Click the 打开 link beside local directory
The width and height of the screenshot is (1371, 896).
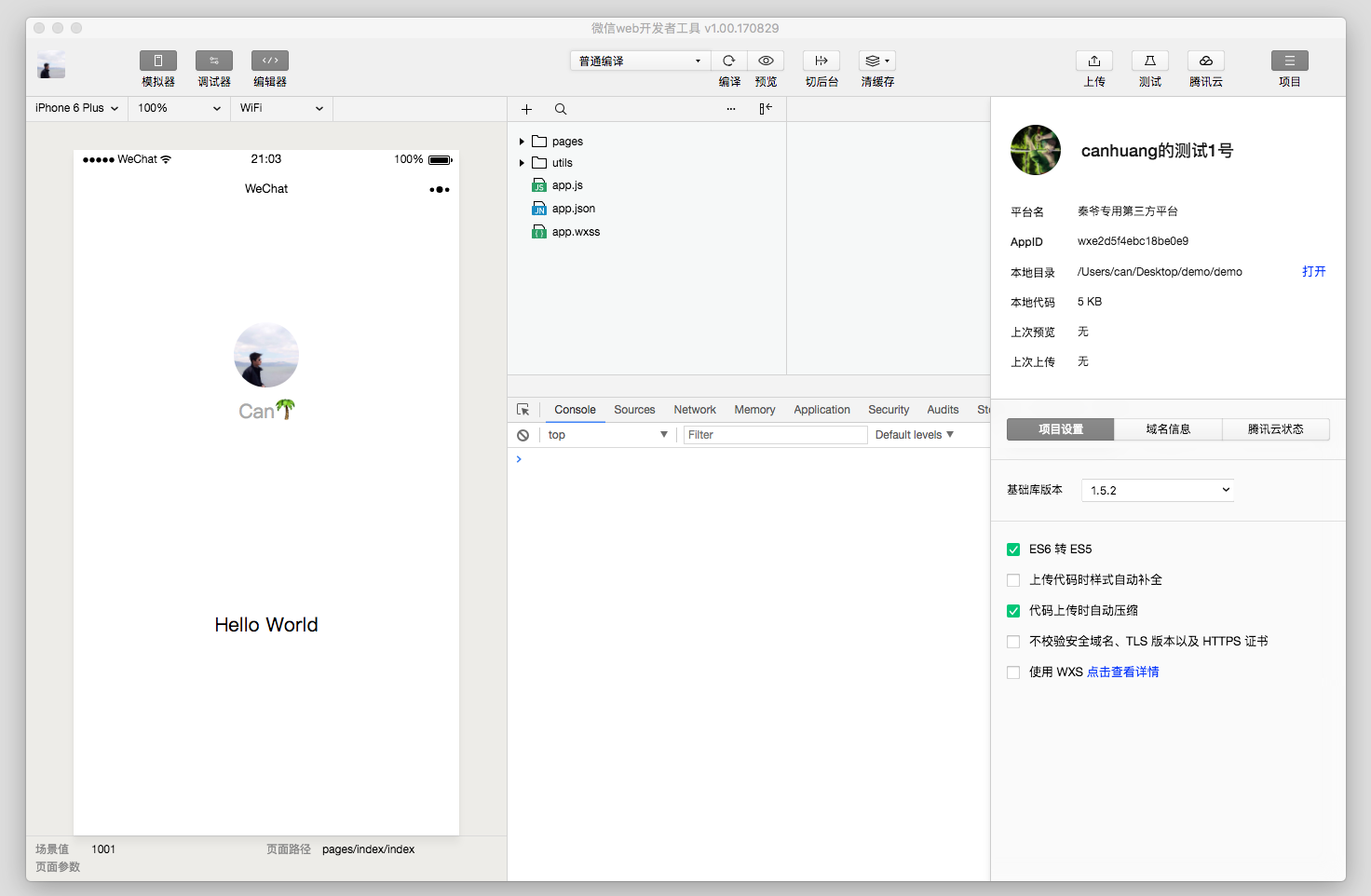click(1313, 272)
